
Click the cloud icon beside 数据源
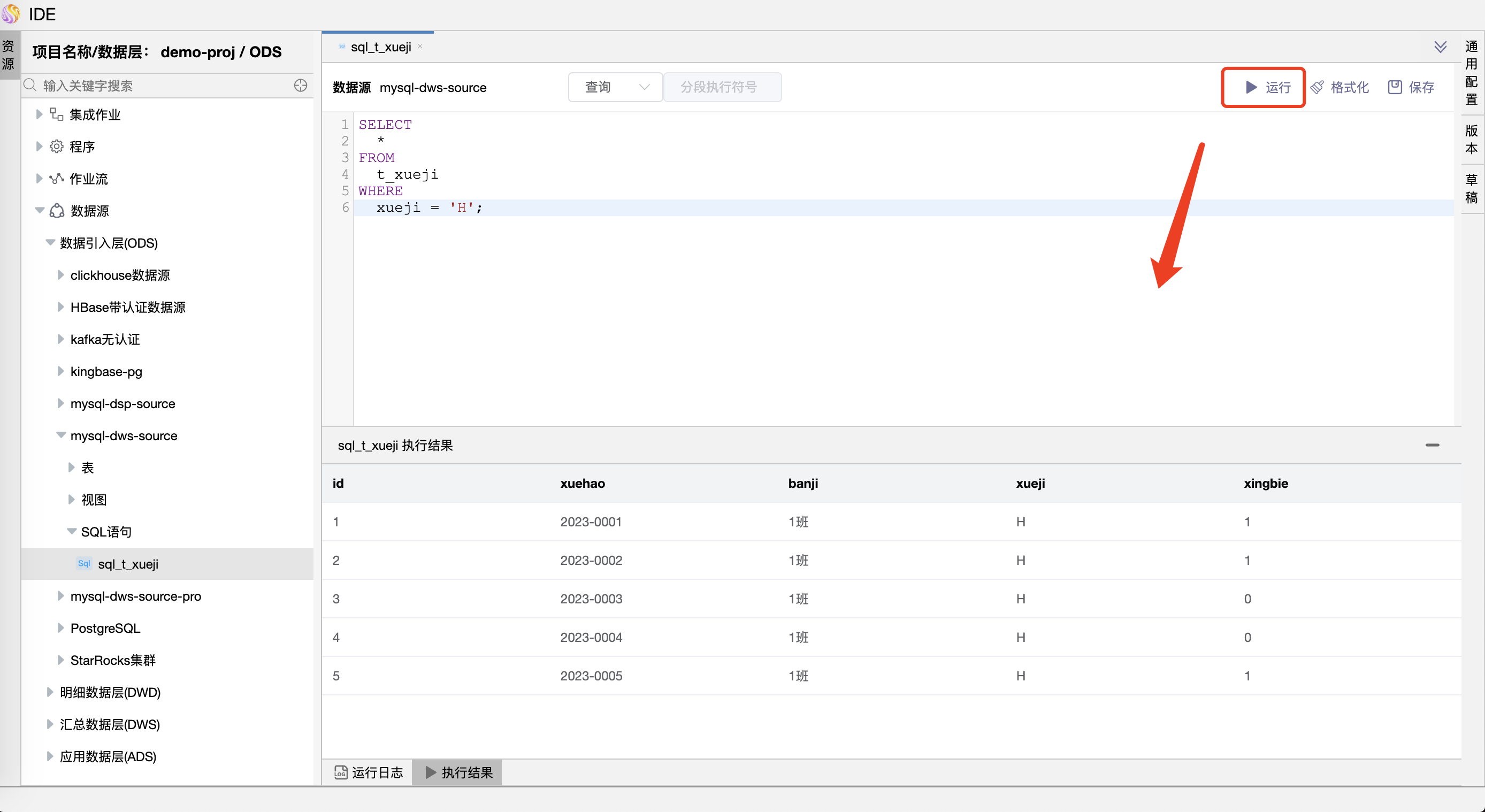tap(56, 211)
